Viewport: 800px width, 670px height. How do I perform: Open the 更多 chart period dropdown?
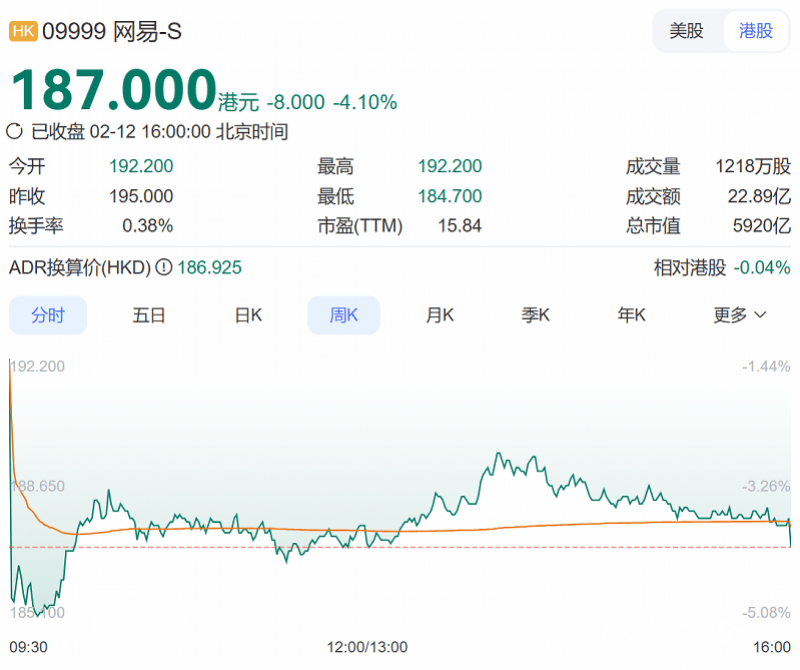(x=740, y=315)
